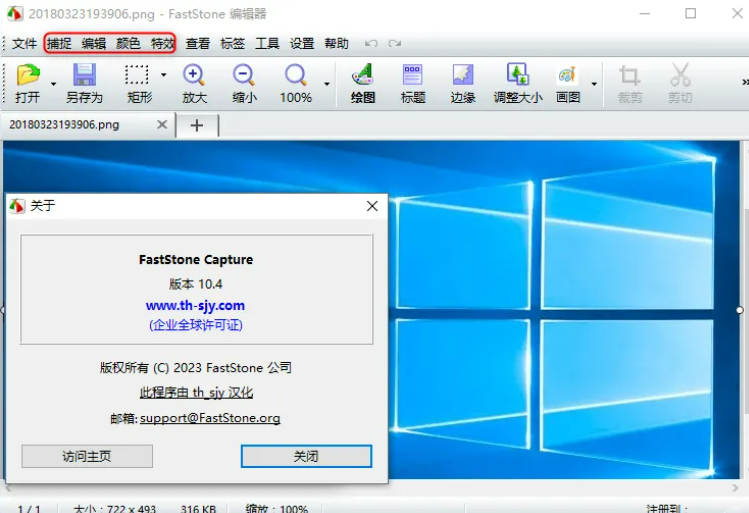The height and width of the screenshot is (513, 749).
Task: Click the FastStone icon in the main title bar
Action: [x=15, y=13]
